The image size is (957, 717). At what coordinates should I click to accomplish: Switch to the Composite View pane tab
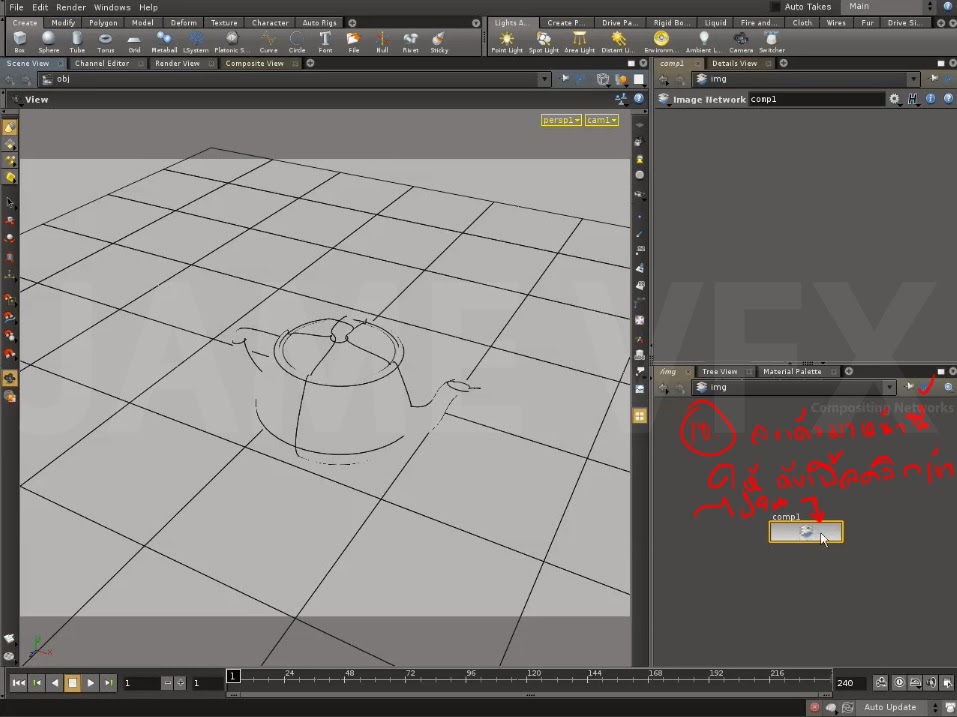pyautogui.click(x=255, y=63)
